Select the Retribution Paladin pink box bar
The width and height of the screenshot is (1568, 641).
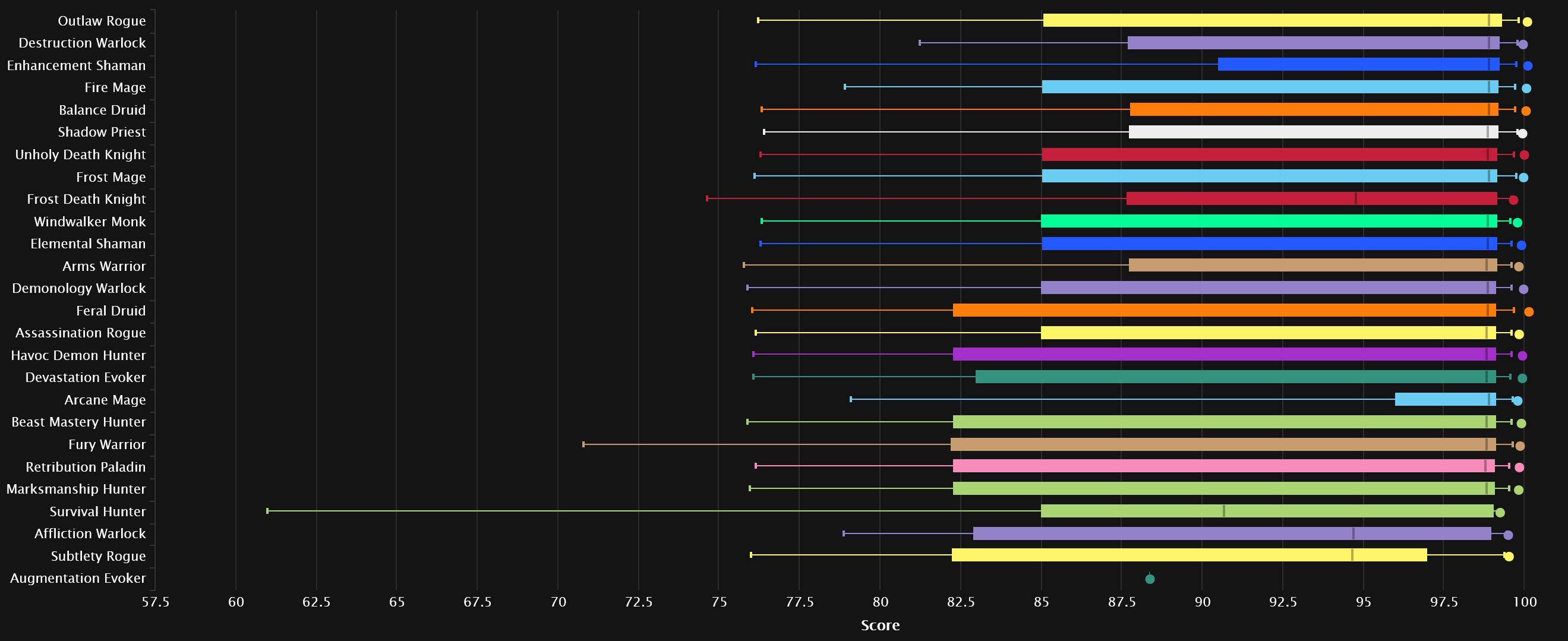(1223, 466)
